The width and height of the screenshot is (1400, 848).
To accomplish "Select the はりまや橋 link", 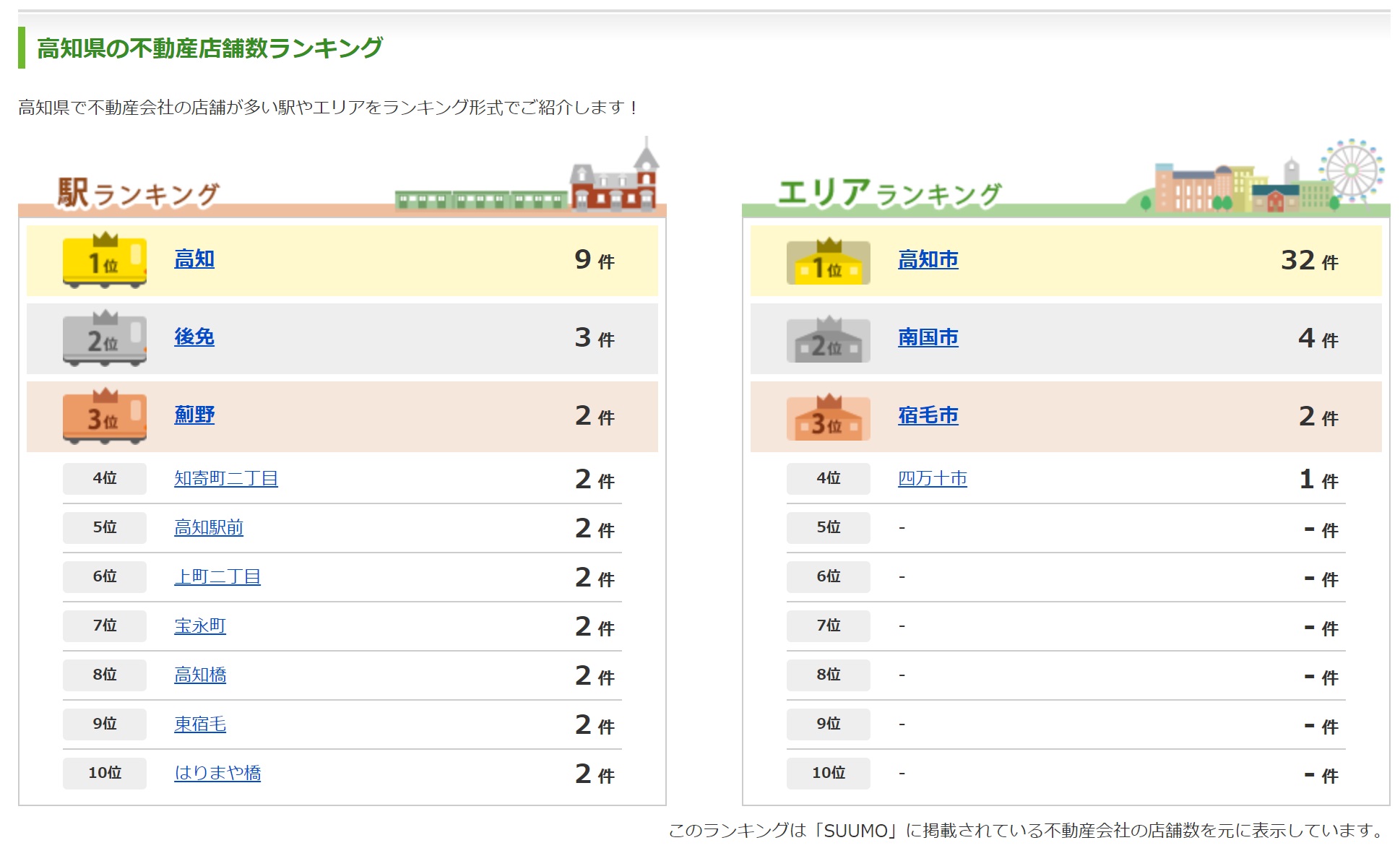I will point(217,773).
